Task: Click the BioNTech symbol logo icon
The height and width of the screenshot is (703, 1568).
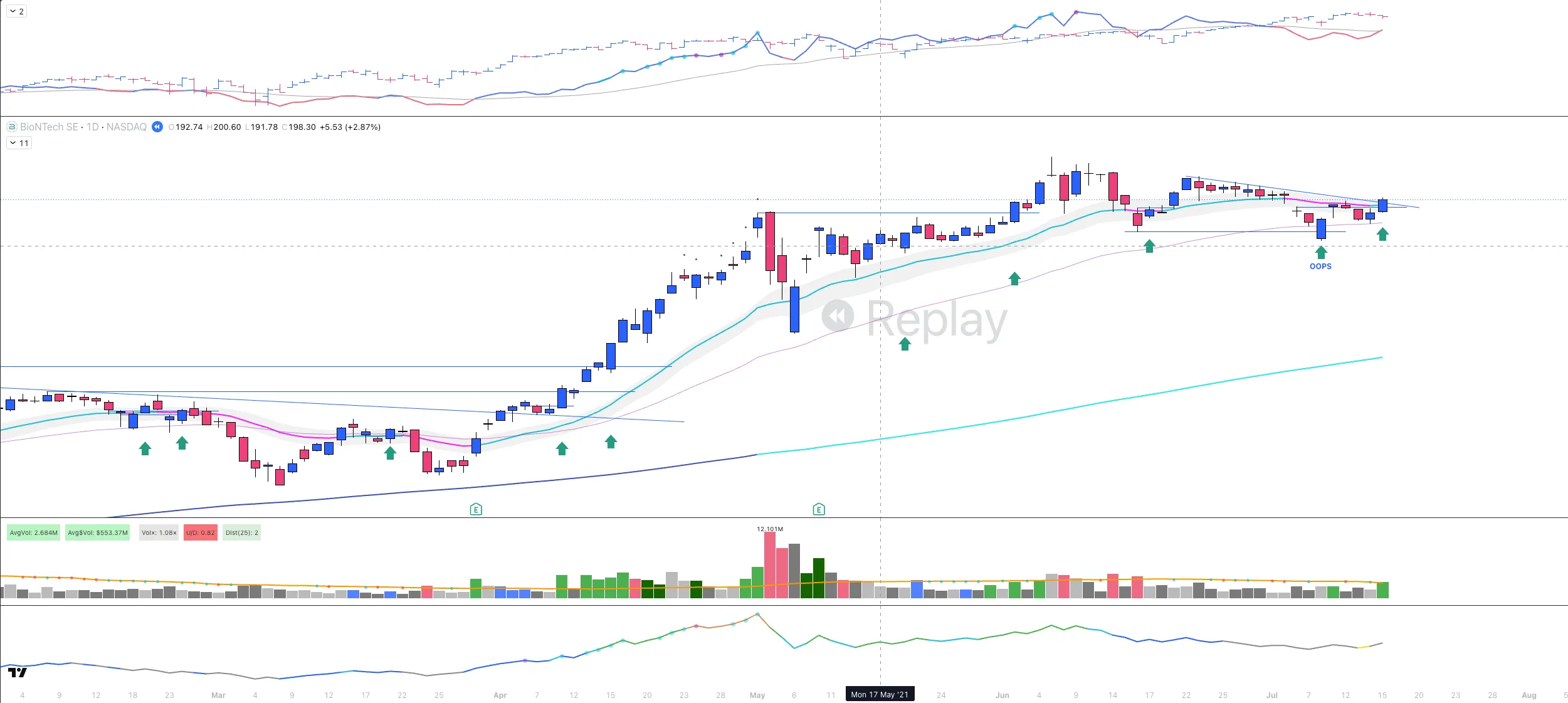Action: coord(11,127)
